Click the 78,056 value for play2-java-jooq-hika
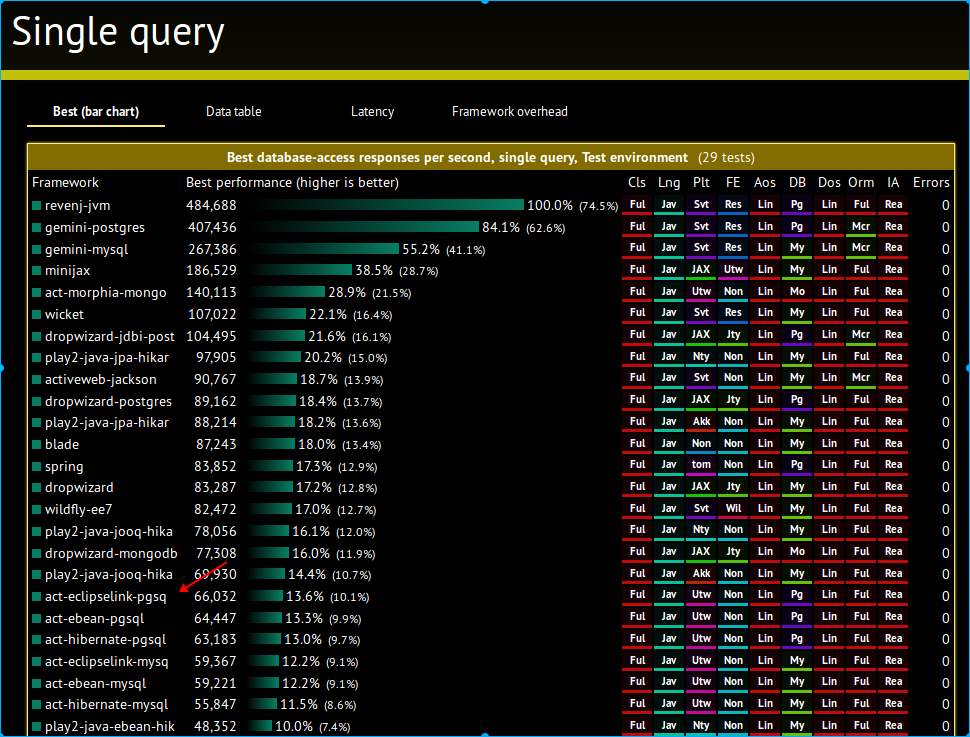Image resolution: width=970 pixels, height=737 pixels. [x=215, y=532]
